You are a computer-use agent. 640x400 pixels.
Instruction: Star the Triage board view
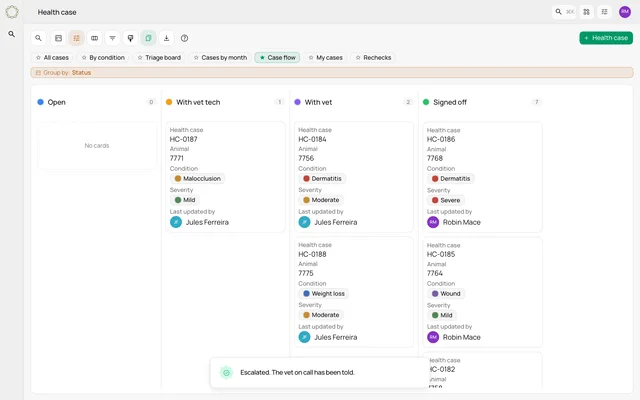pos(140,58)
